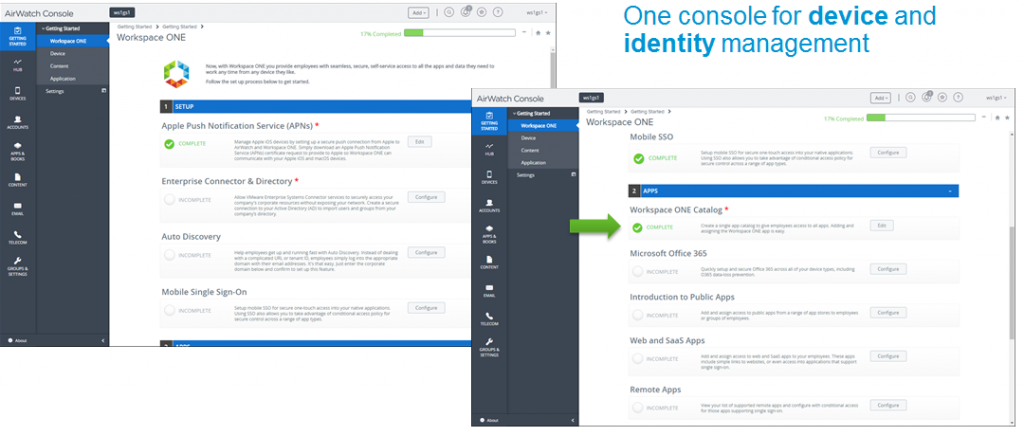Open Hub in the back window sidebar

tap(18, 64)
